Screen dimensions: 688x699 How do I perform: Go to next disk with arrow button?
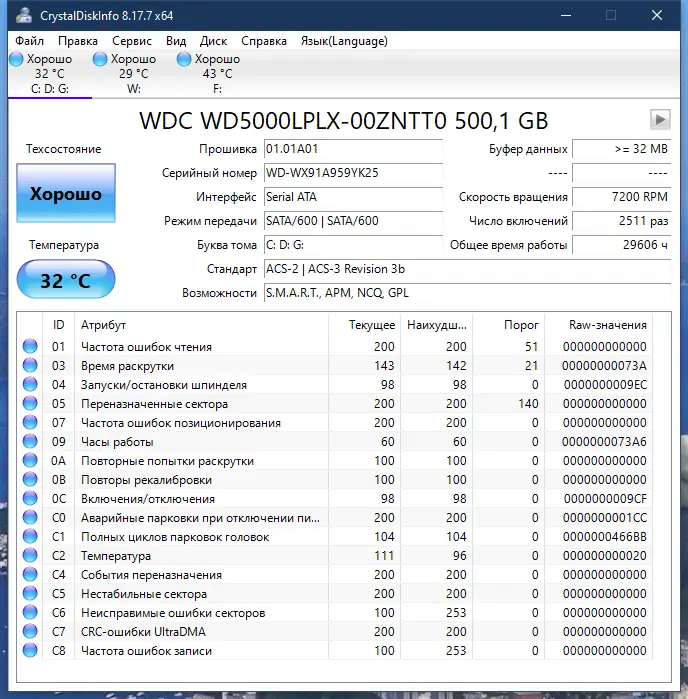click(660, 119)
